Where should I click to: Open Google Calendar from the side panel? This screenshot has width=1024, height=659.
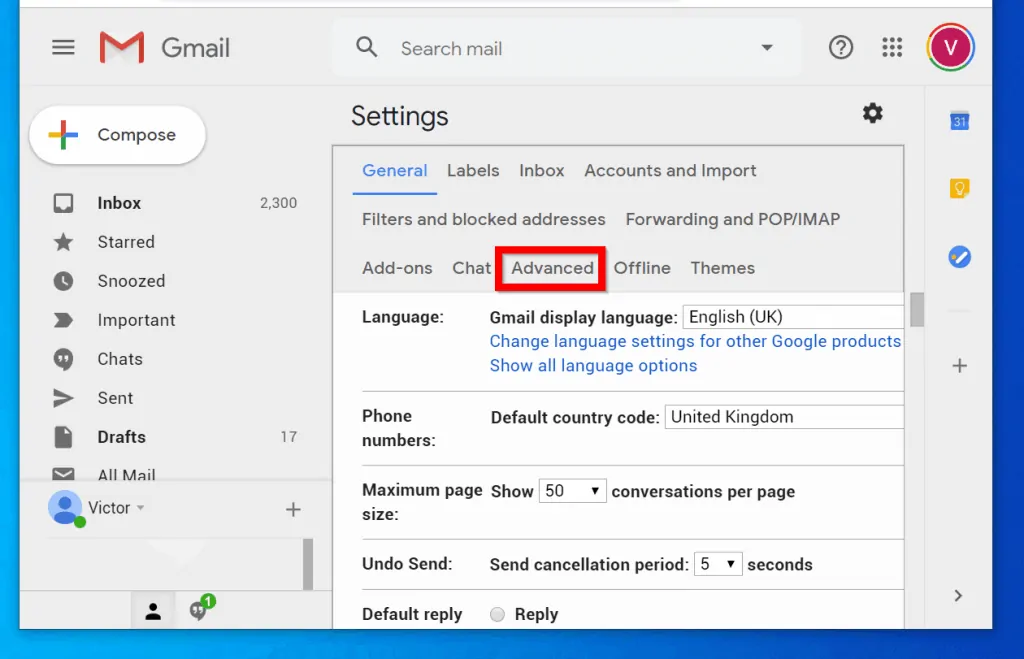click(959, 120)
